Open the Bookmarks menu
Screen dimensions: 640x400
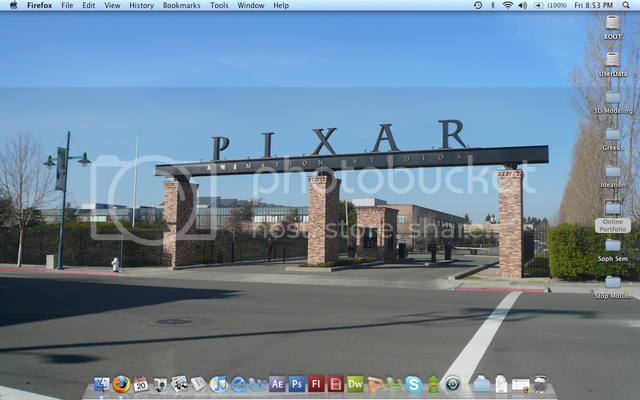pyautogui.click(x=181, y=5)
